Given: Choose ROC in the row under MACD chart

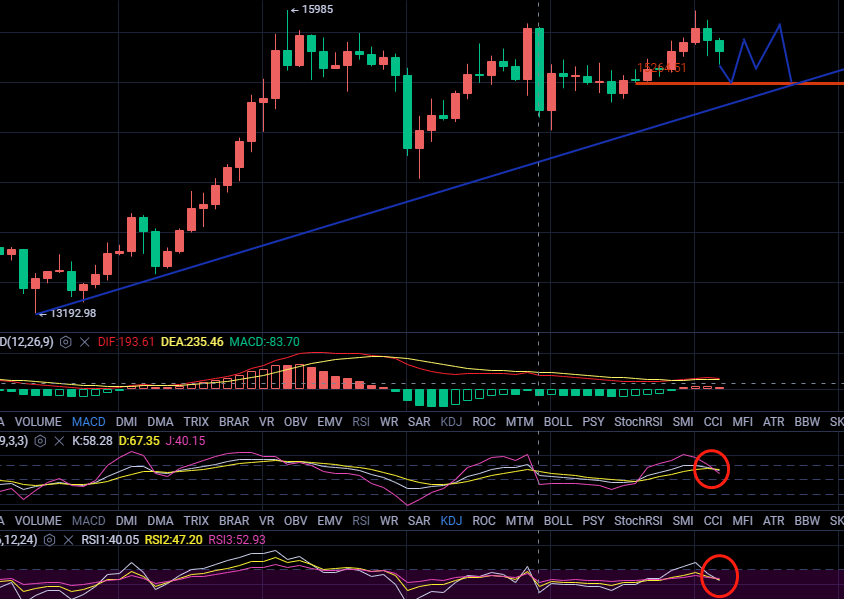Looking at the screenshot, I should pyautogui.click(x=484, y=422).
